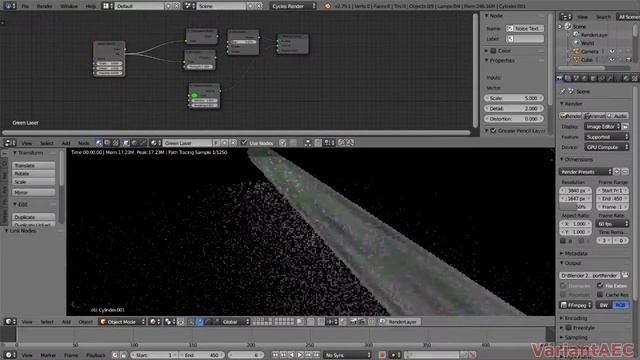
Task: Select the World item in outliner
Action: 588,43
